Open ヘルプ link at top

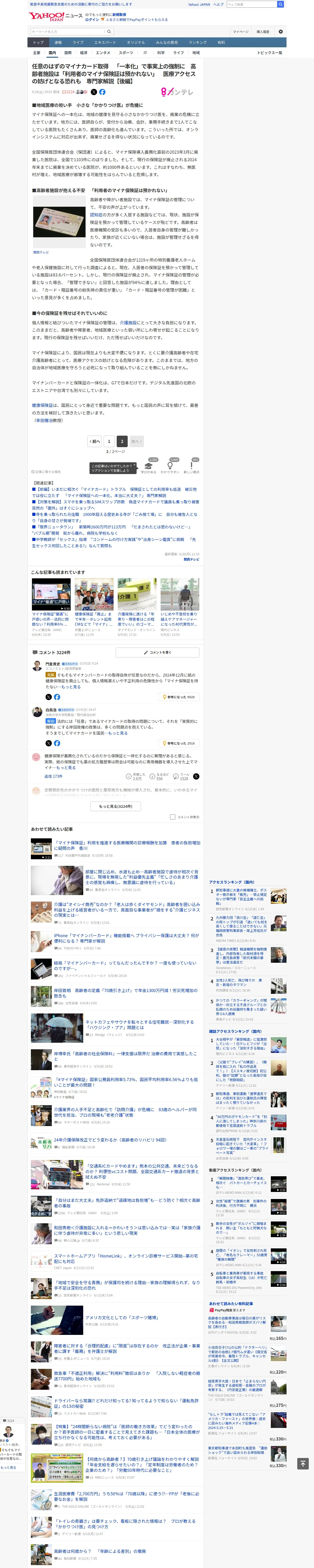pyautogui.click(x=218, y=4)
